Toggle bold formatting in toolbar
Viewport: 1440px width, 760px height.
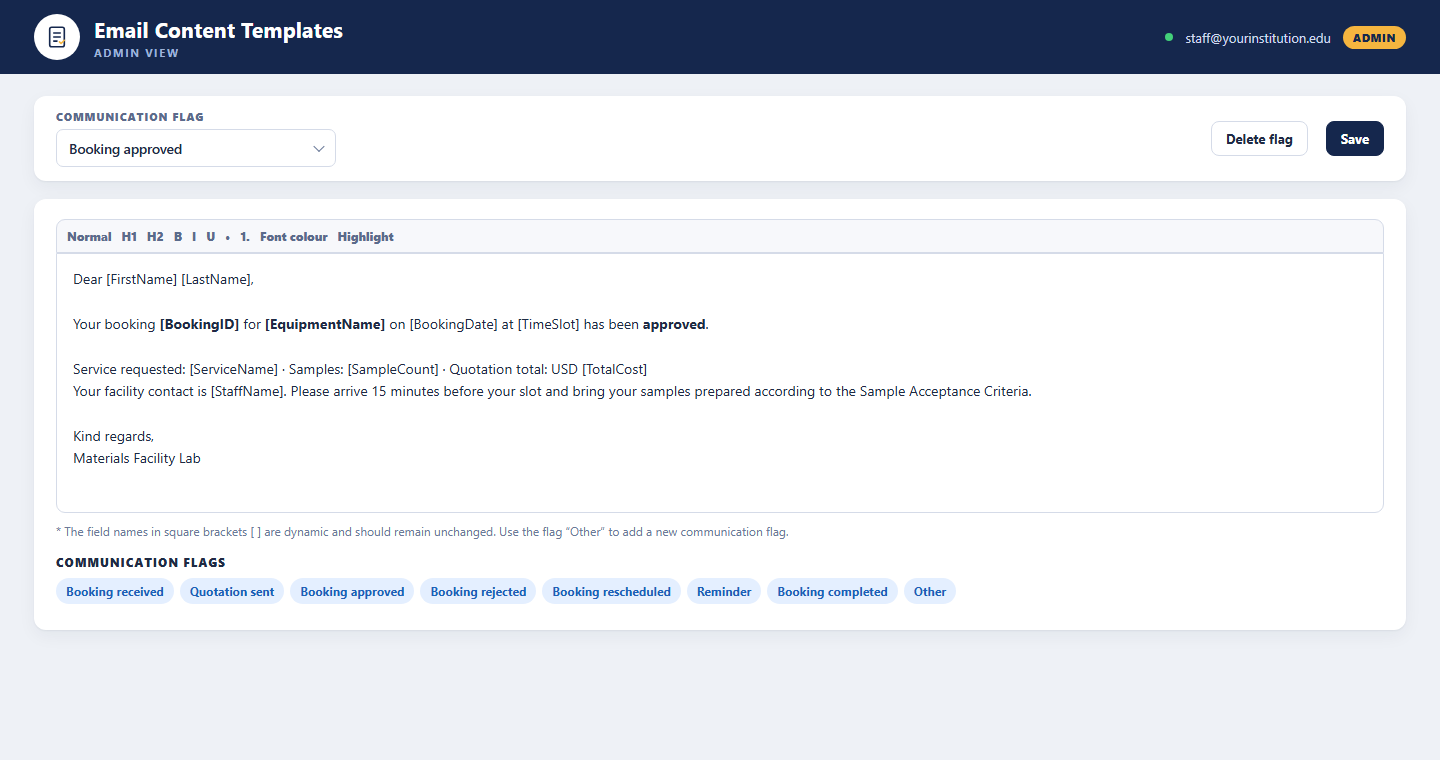point(178,237)
